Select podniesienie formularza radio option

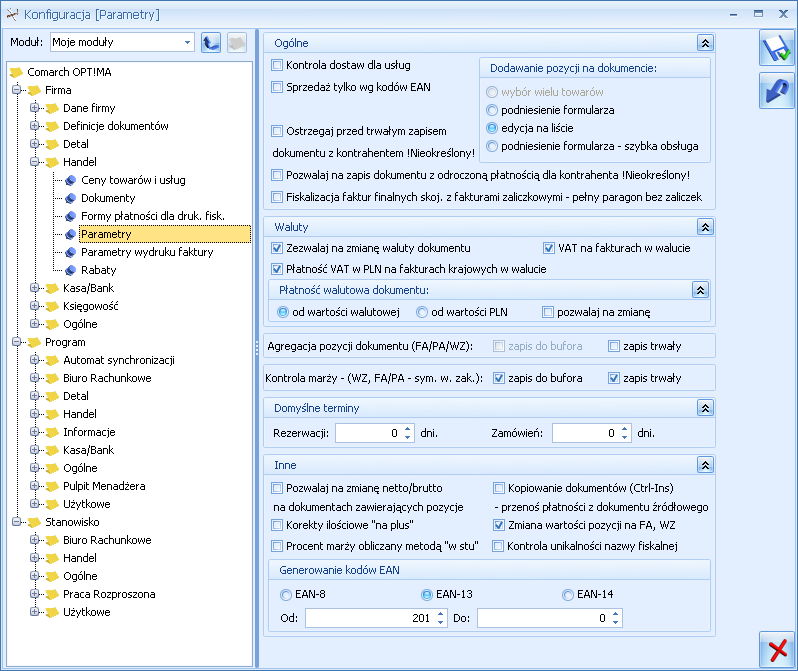492,110
